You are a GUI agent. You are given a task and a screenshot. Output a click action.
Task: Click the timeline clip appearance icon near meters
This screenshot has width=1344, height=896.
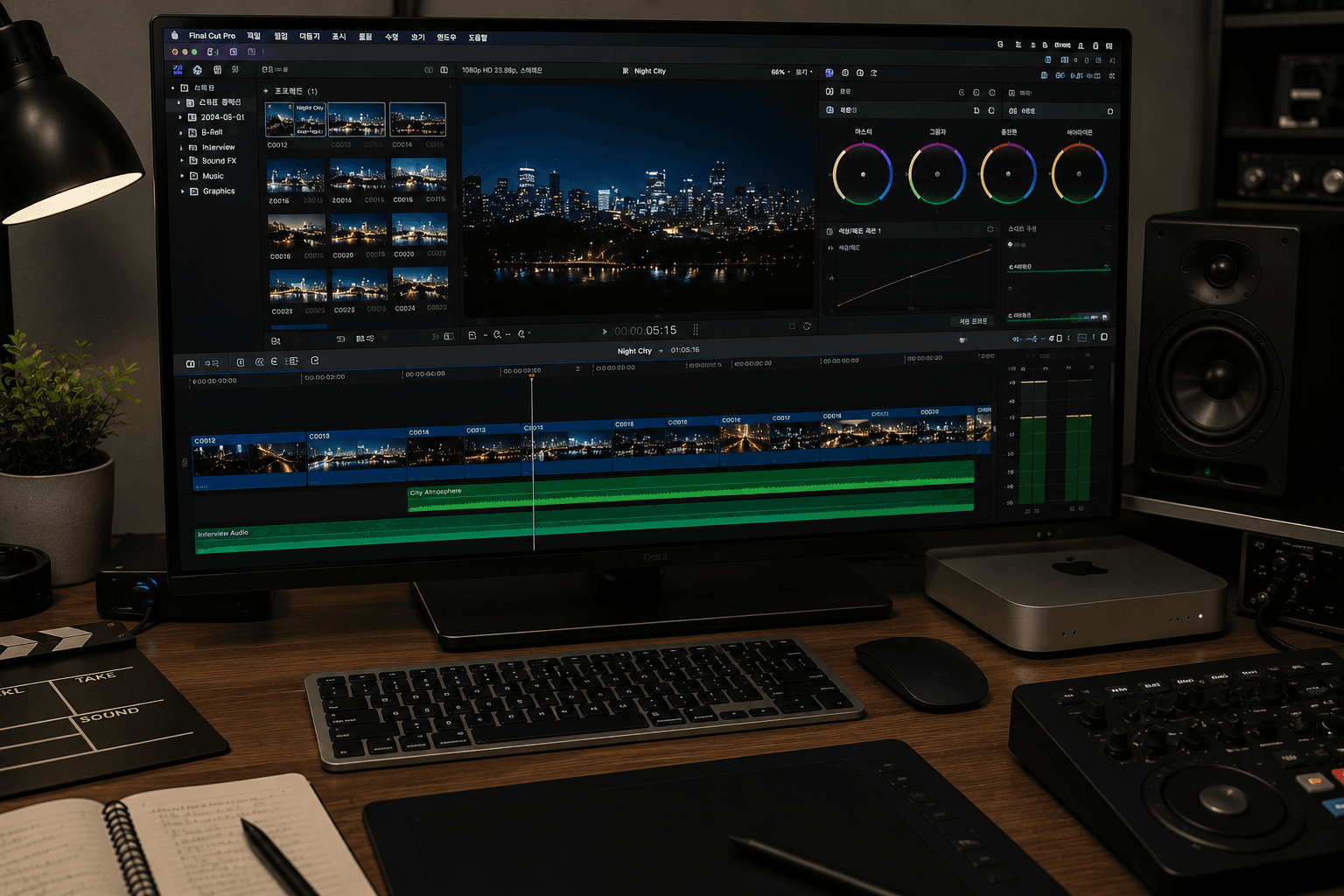1082,338
